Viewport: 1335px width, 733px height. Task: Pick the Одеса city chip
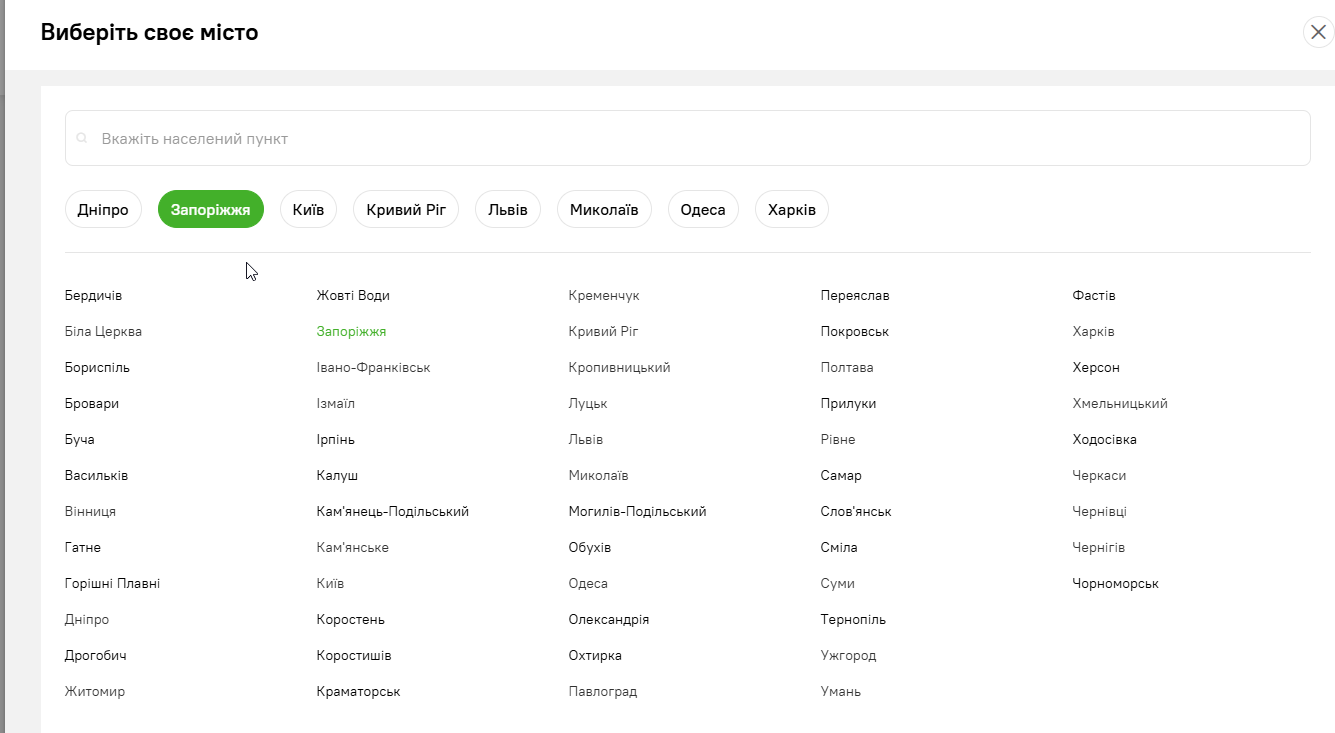tap(703, 210)
